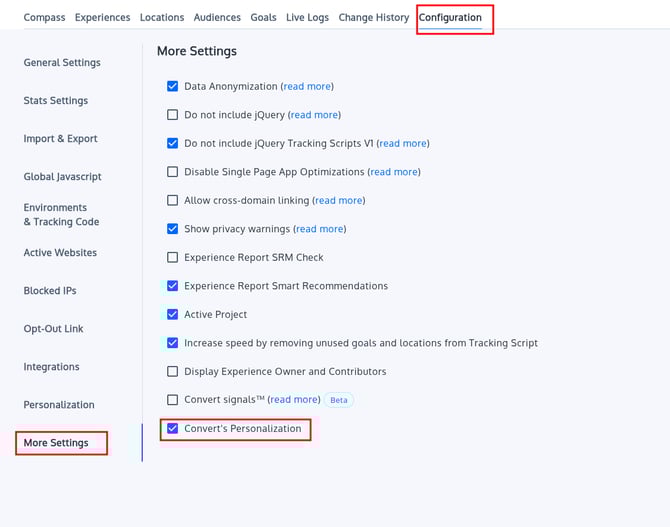Open the Change History tab
Screen dimensions: 670x527
click(x=373, y=18)
